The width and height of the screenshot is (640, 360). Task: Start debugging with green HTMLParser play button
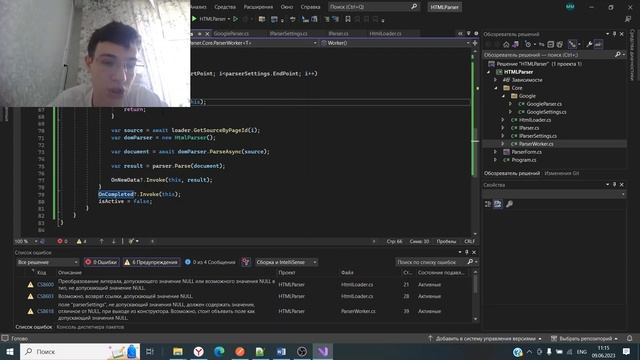[x=194, y=19]
